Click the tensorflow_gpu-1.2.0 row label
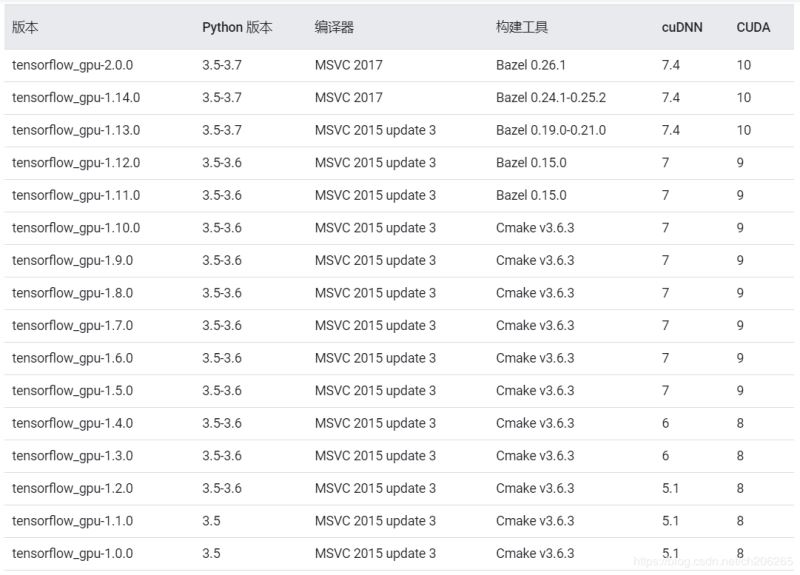The height and width of the screenshot is (575, 800). [72, 488]
